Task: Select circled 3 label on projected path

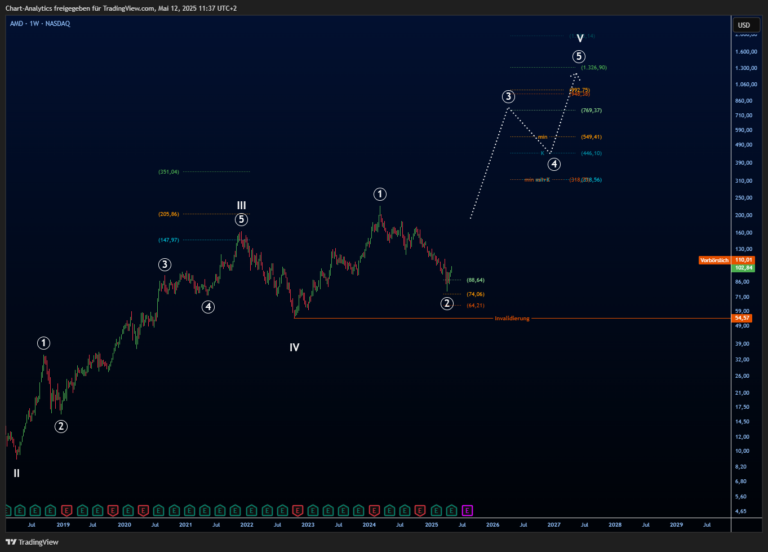Action: coord(508,97)
